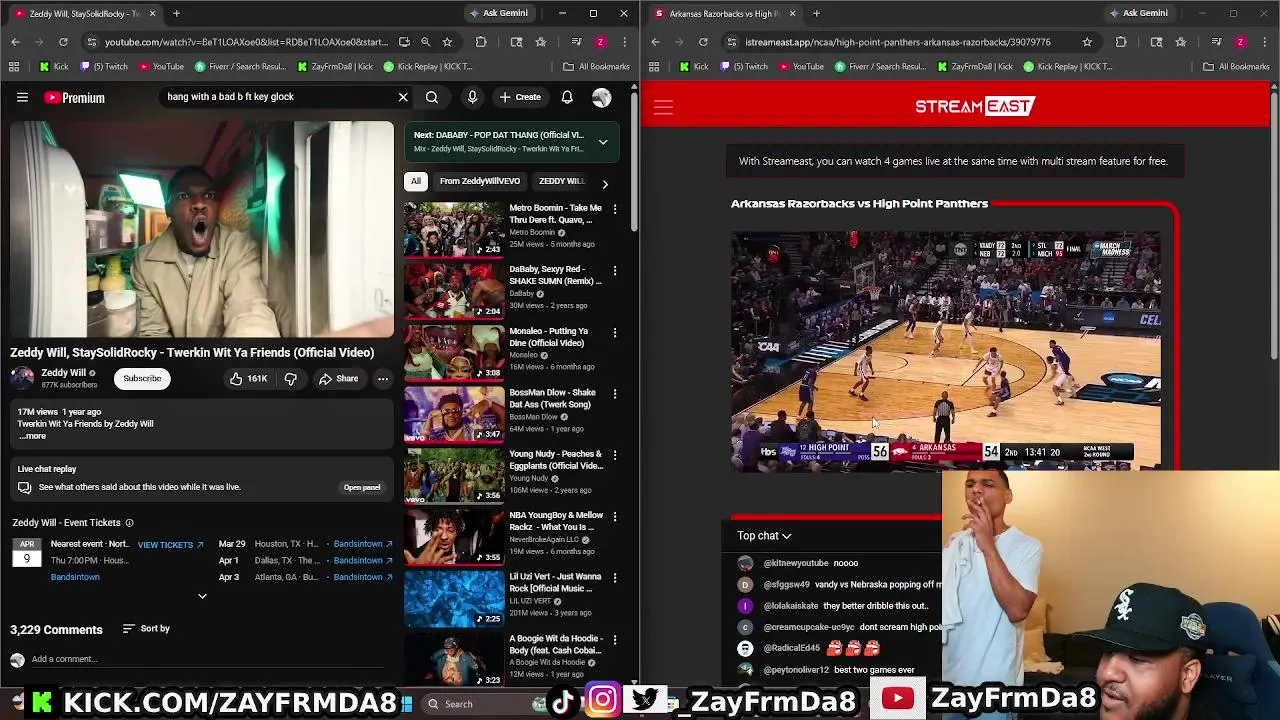Expand the video description with ...more
Image resolution: width=1280 pixels, height=720 pixels.
click(33, 436)
